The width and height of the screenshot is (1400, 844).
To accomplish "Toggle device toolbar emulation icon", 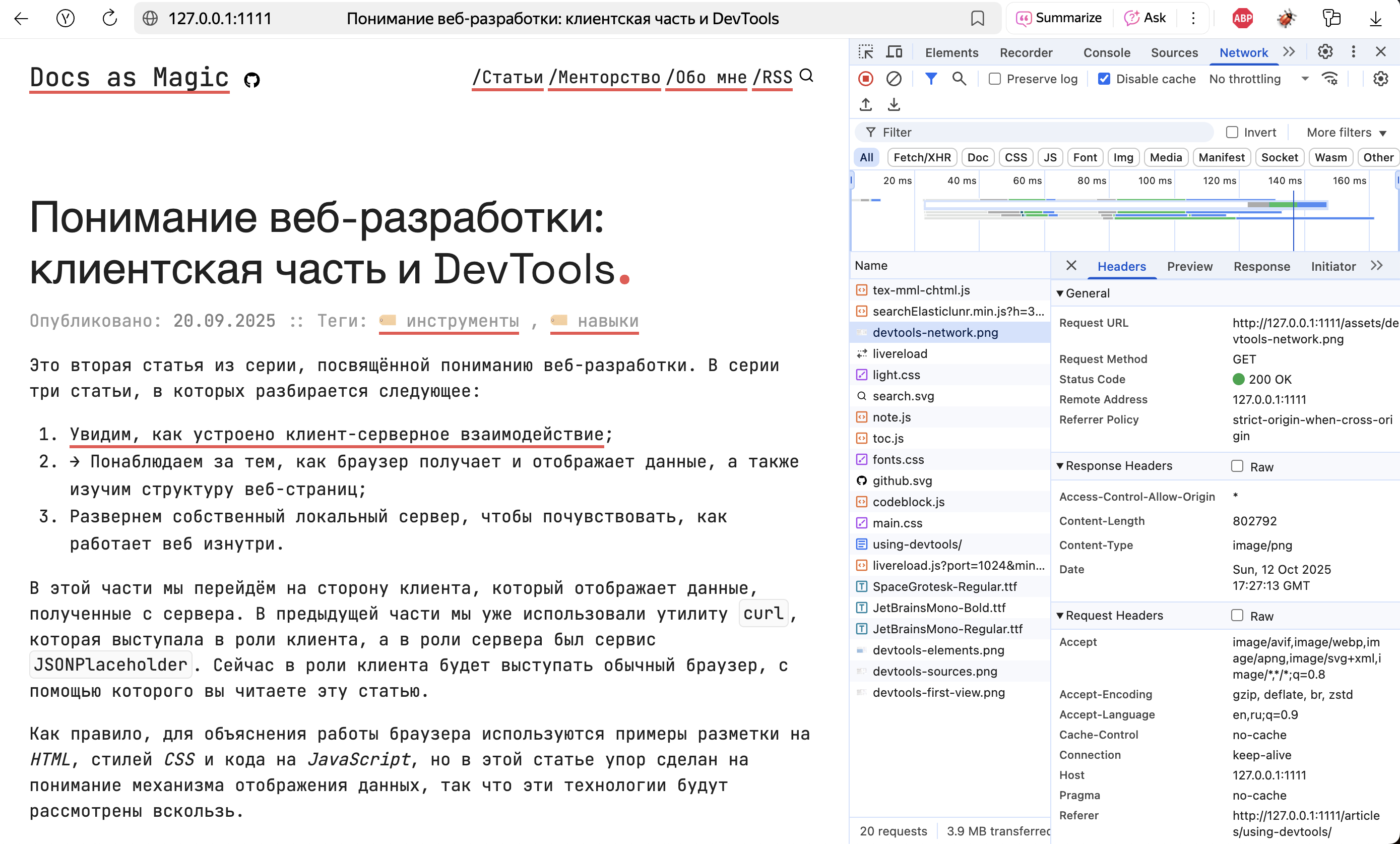I will tap(895, 52).
